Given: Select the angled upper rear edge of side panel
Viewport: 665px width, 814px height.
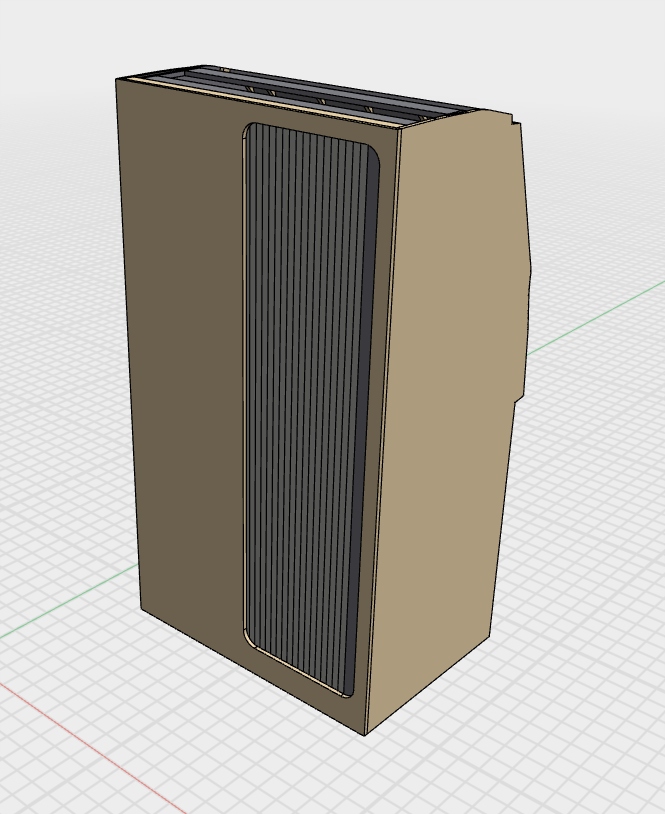Looking at the screenshot, I should (524, 200).
